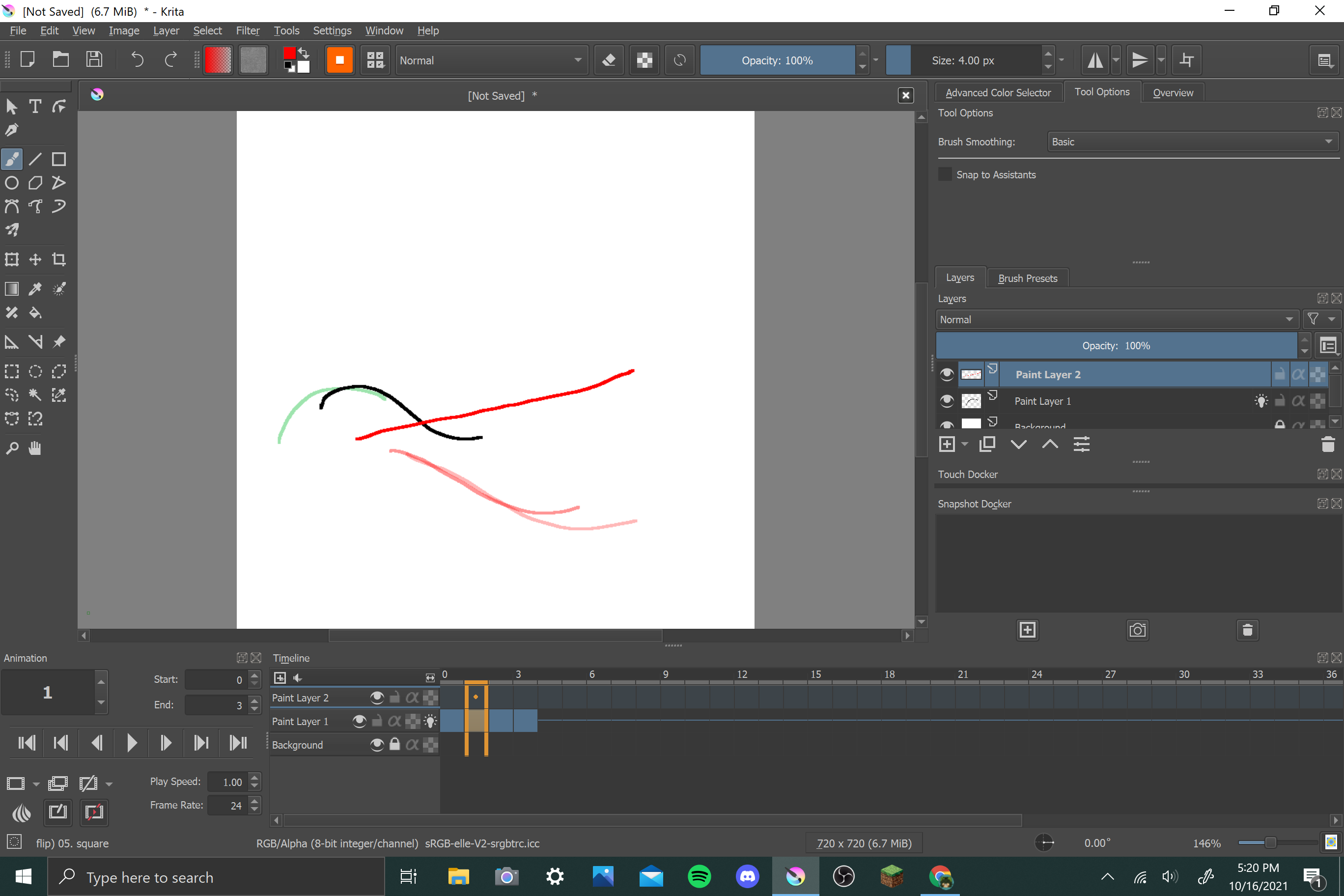Activate the Fill tool
Viewport: 1344px width, 896px height.
[x=35, y=312]
